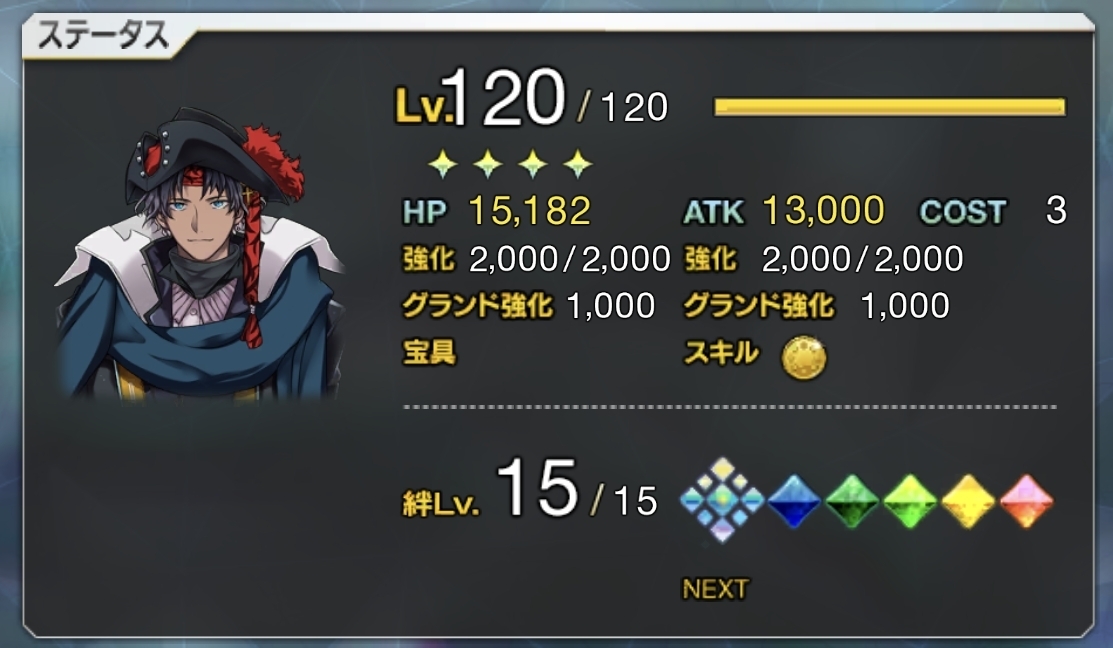
Task: Select the lime green bond gem
Action: 910,501
